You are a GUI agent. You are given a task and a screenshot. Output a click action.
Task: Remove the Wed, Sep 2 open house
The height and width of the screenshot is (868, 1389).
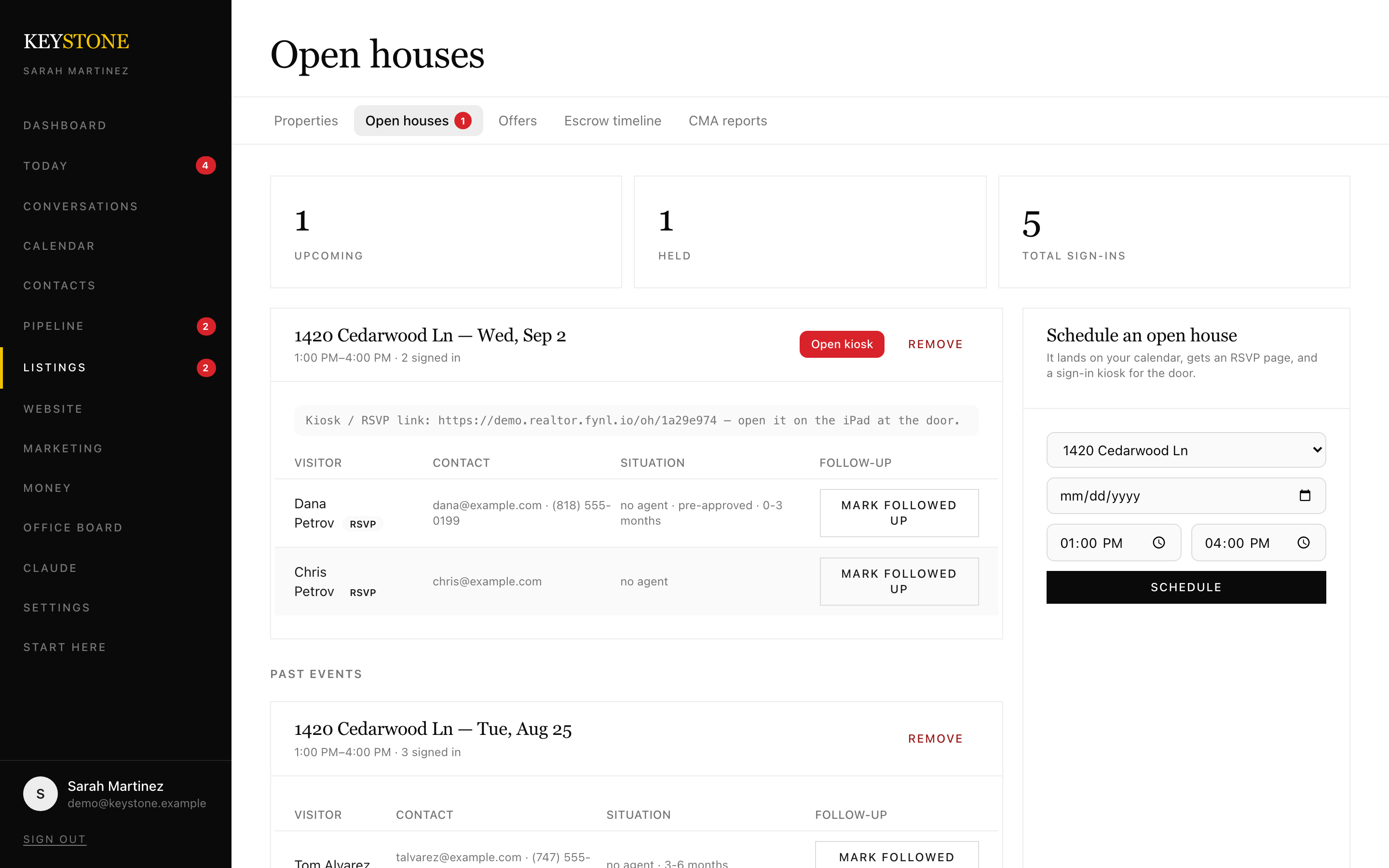click(x=935, y=344)
